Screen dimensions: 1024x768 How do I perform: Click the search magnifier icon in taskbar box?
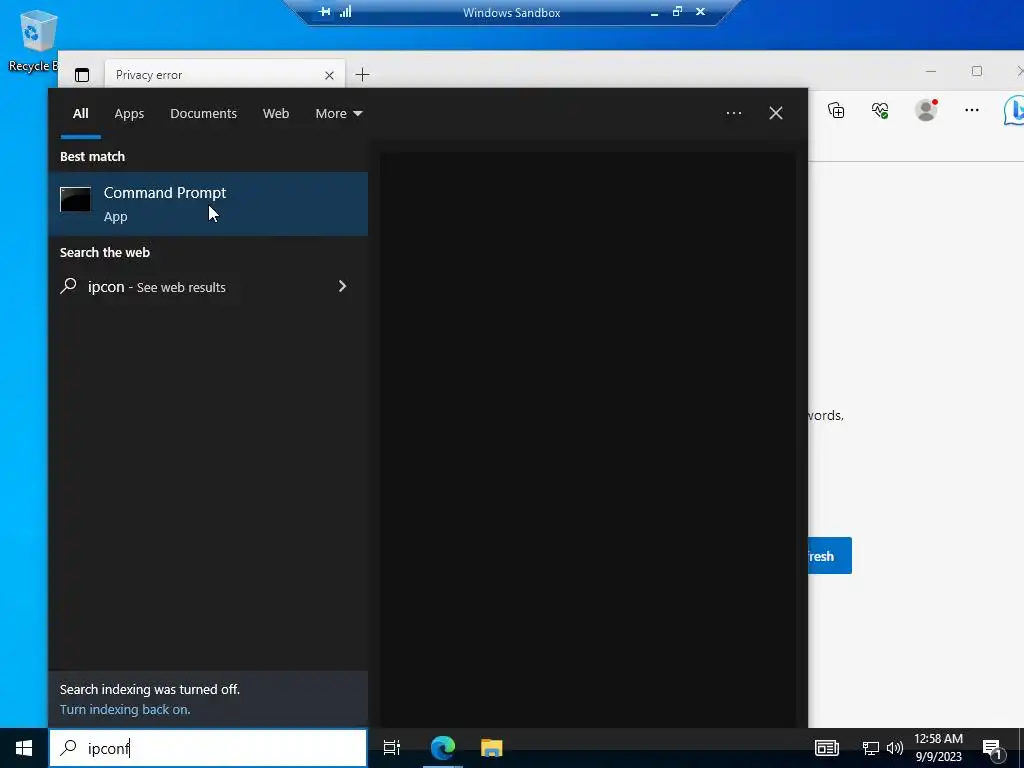pyautogui.click(x=69, y=748)
